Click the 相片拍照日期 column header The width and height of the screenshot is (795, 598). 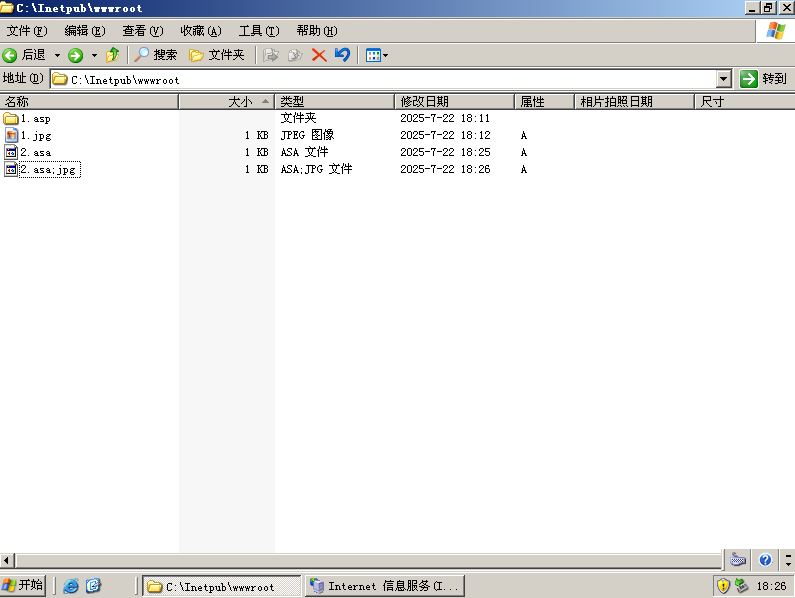[x=634, y=101]
